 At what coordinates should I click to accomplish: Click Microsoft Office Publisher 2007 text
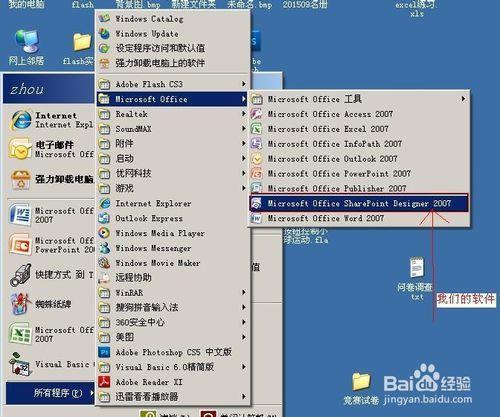pos(337,188)
